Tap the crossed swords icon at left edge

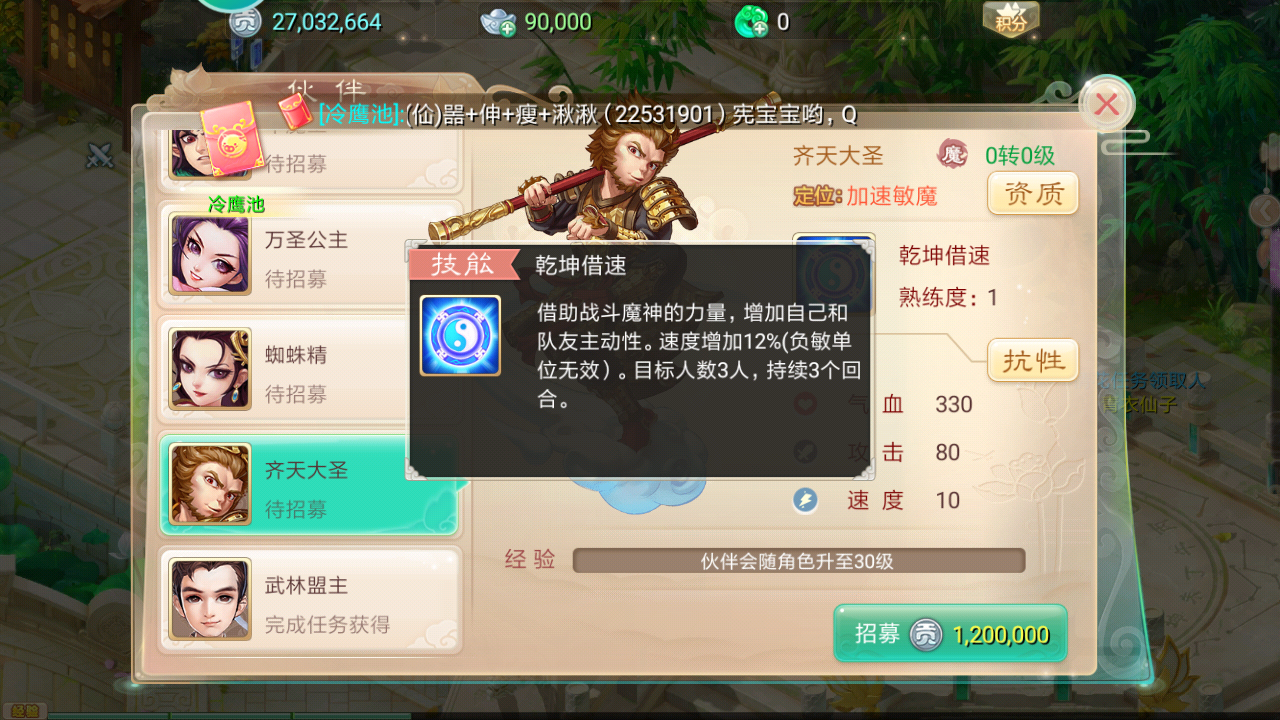pos(100,155)
